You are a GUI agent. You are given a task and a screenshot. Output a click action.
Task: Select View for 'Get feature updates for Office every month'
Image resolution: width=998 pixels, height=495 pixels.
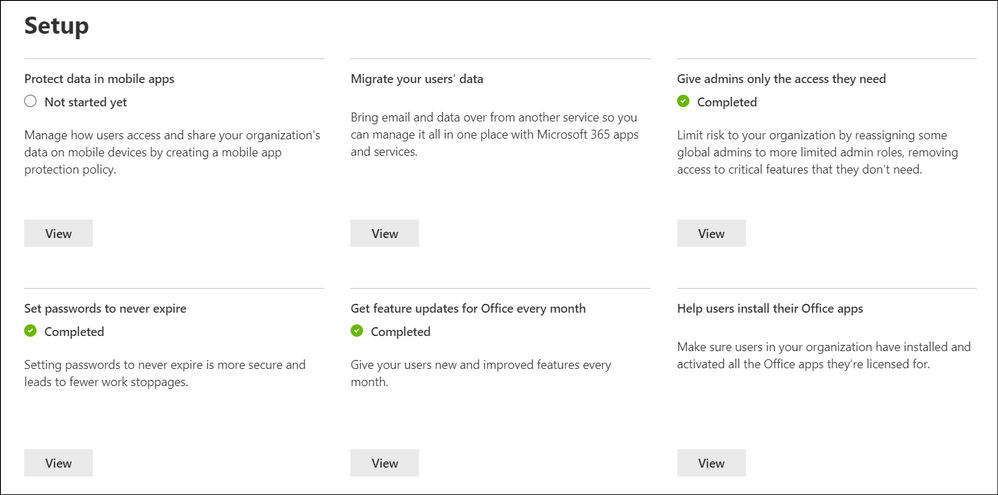(384, 463)
